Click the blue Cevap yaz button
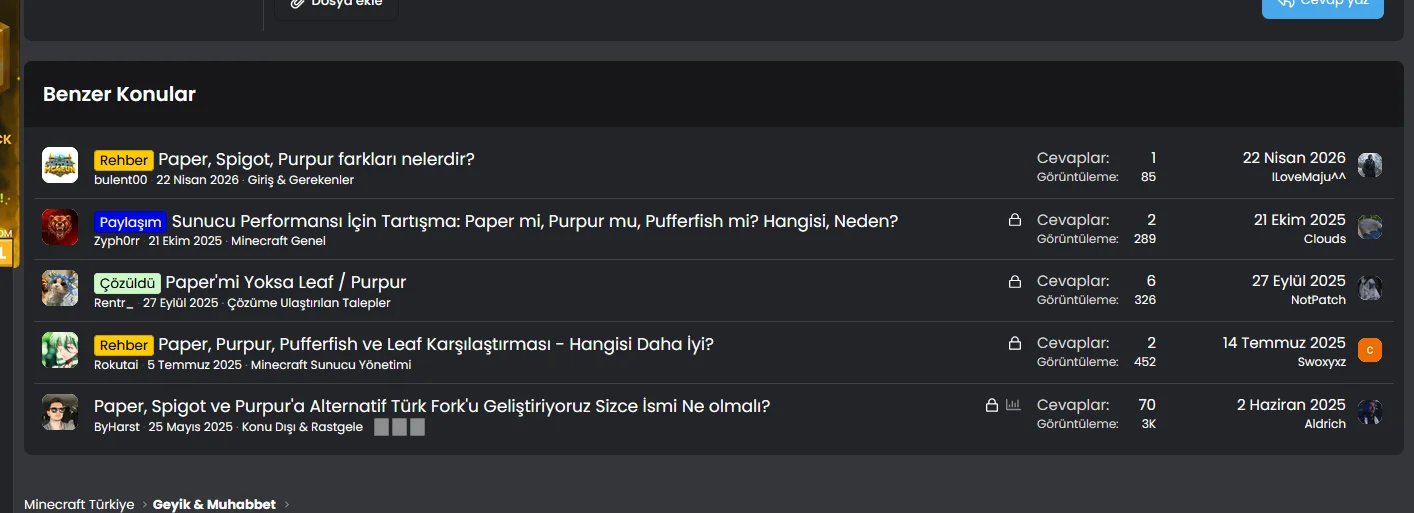Screen dimensions: 1414x513 [x=1323, y=5]
